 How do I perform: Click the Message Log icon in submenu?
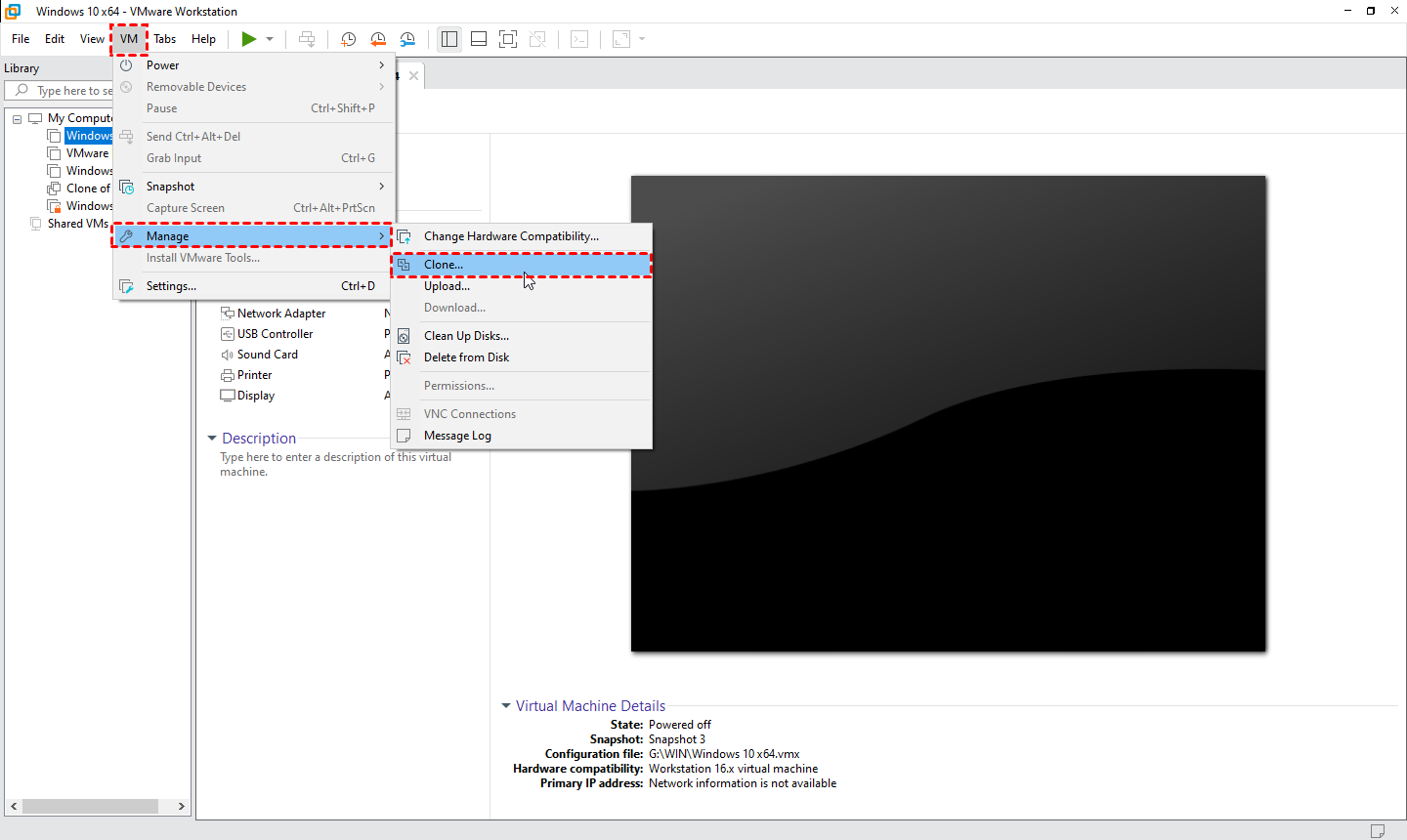[404, 436]
